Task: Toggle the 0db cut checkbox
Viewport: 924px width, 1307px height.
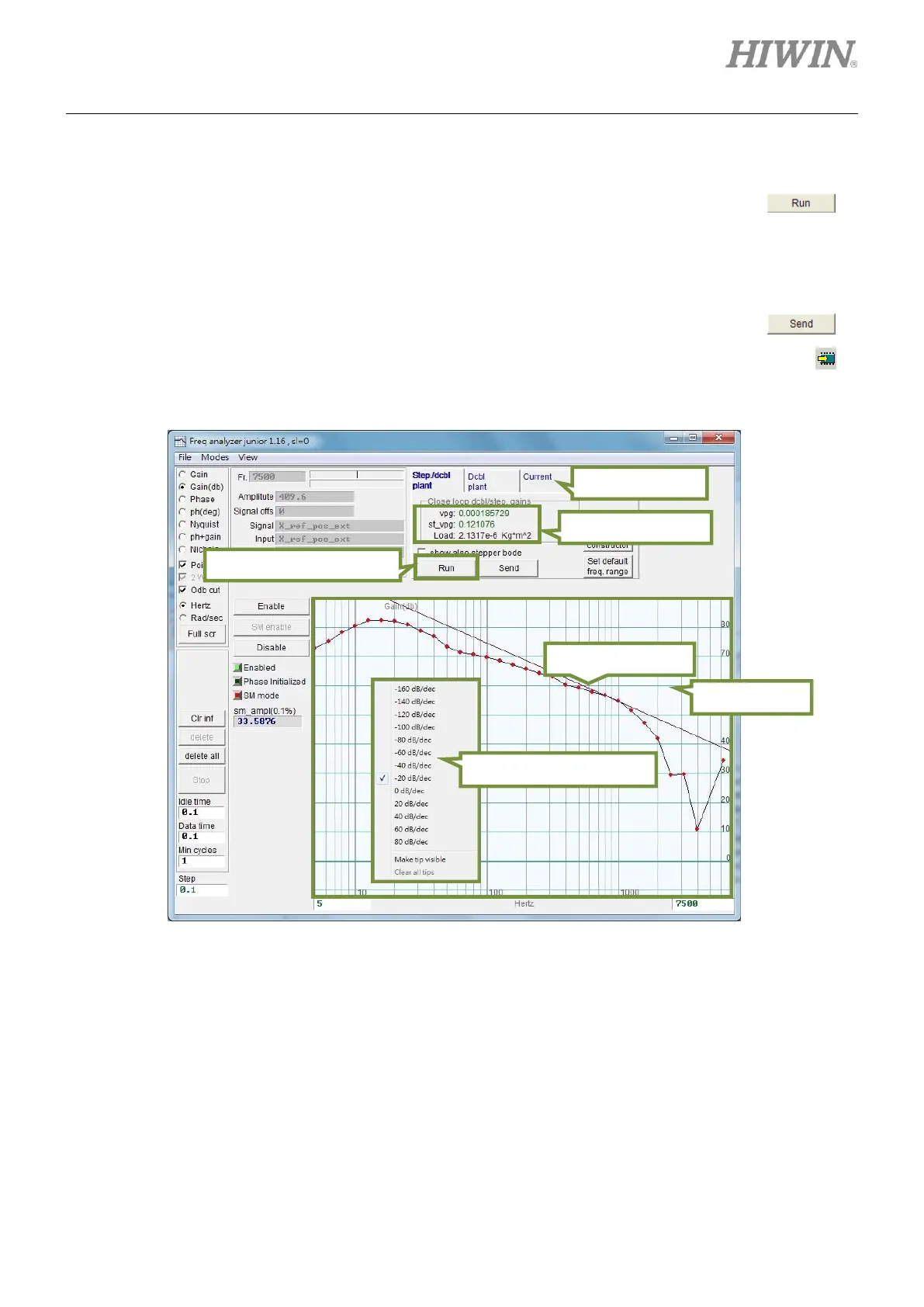Action: [183, 590]
